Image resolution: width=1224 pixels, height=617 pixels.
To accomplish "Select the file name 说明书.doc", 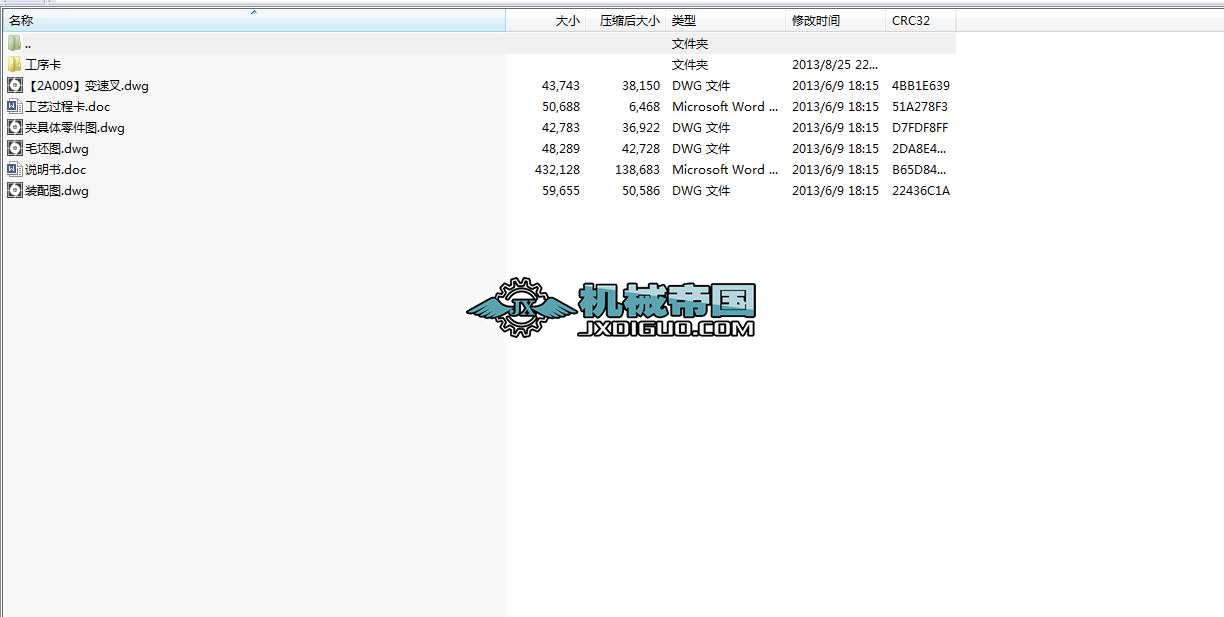I will [x=56, y=170].
